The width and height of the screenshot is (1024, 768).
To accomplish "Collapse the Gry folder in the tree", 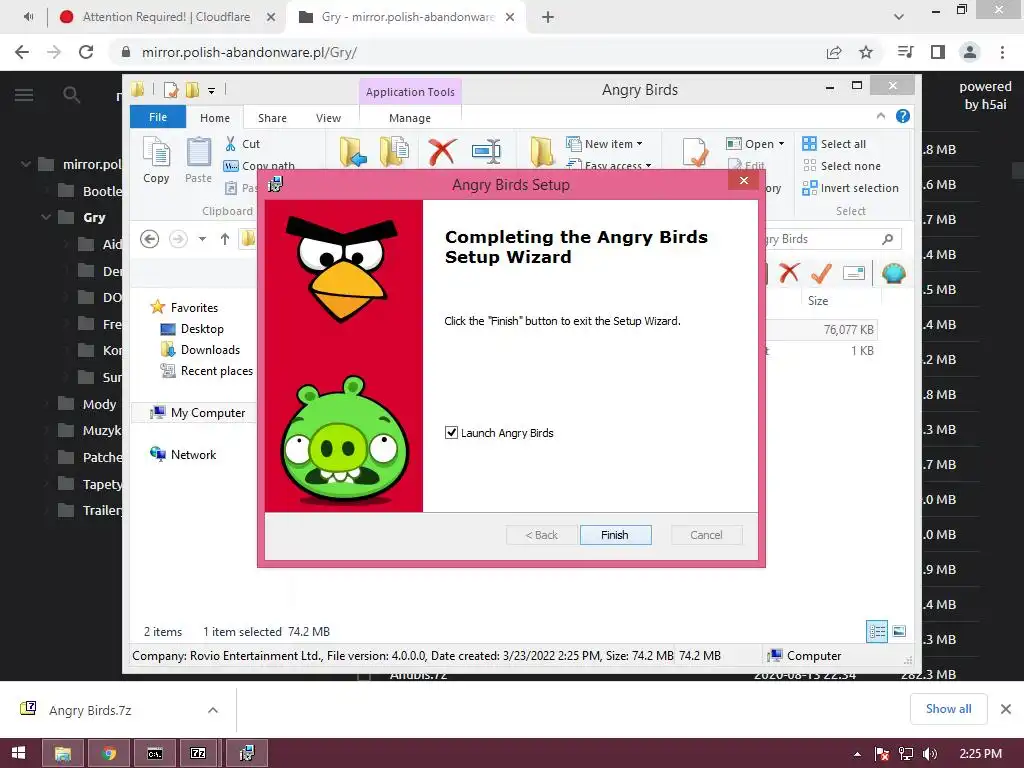I will click(46, 217).
